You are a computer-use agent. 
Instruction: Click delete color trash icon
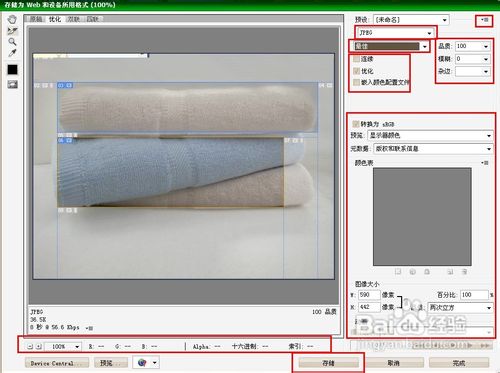[464, 272]
